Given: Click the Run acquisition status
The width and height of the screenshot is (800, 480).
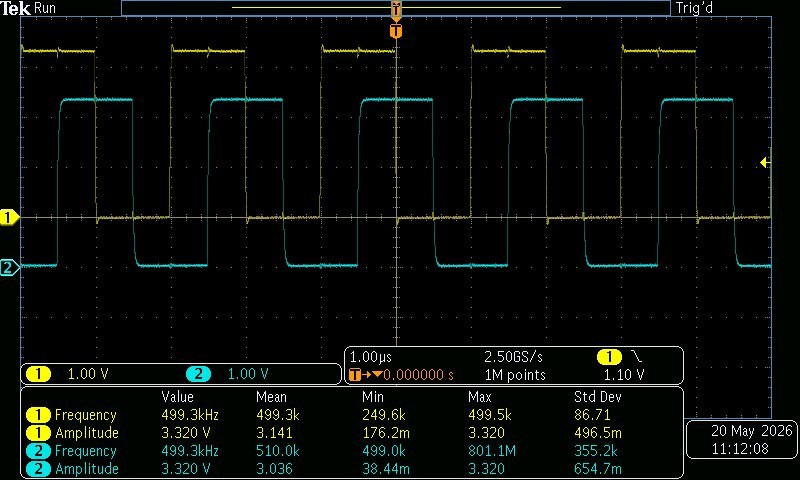Looking at the screenshot, I should click(45, 8).
